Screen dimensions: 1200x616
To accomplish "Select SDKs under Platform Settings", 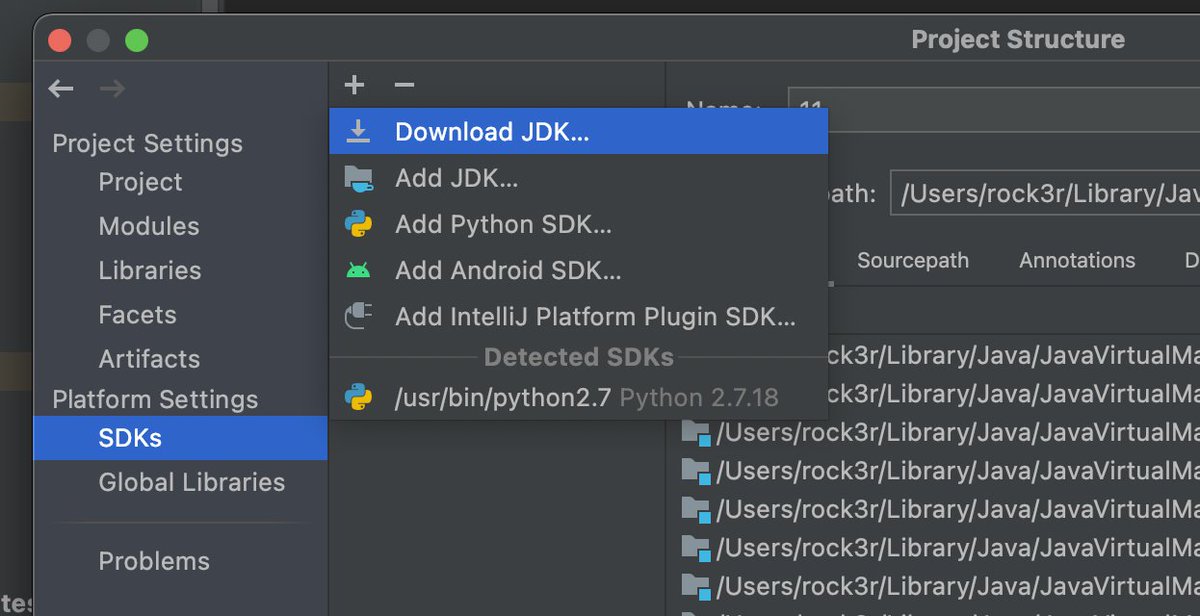I will [x=180, y=438].
